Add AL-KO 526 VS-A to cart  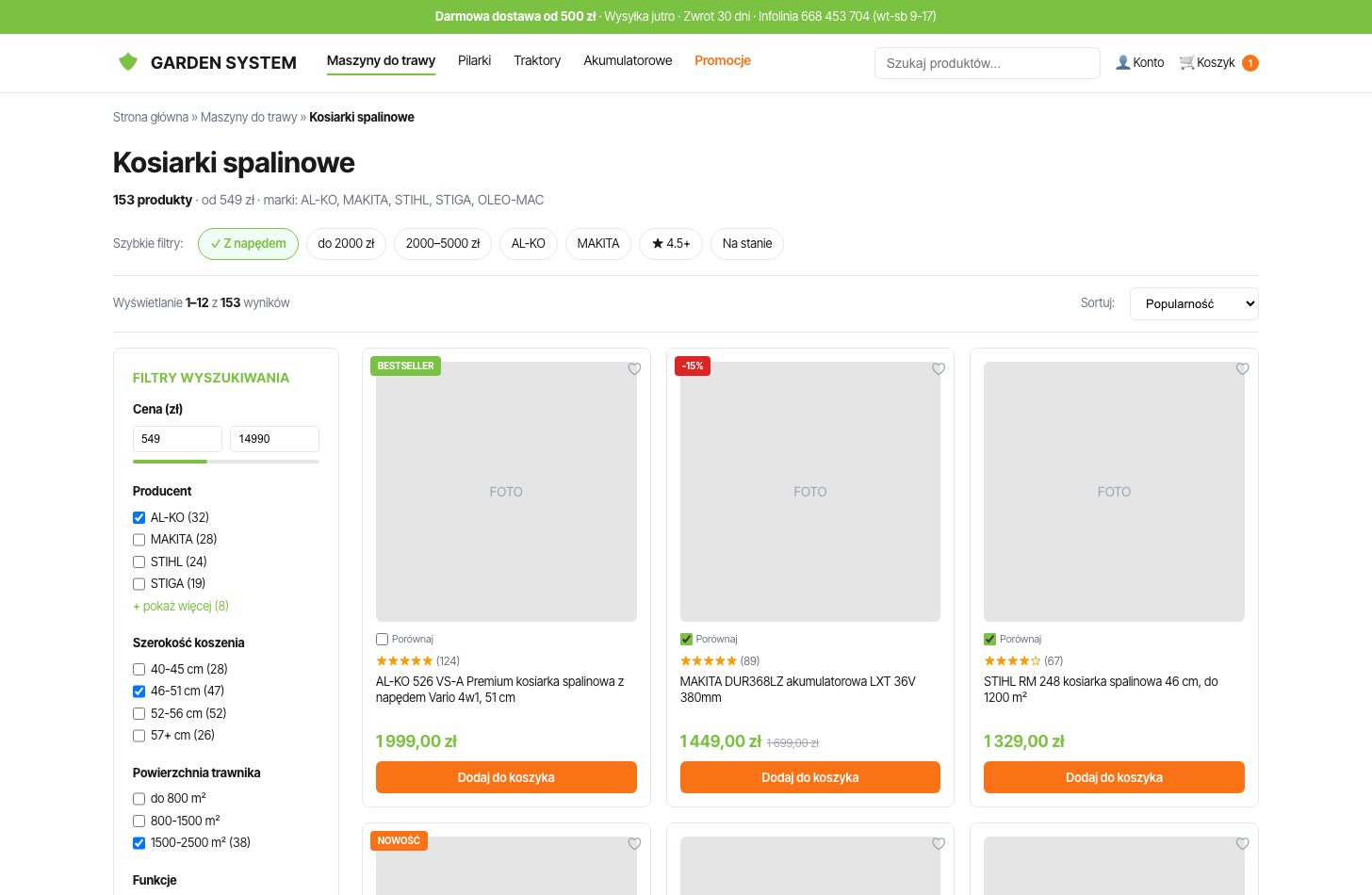coord(506,777)
